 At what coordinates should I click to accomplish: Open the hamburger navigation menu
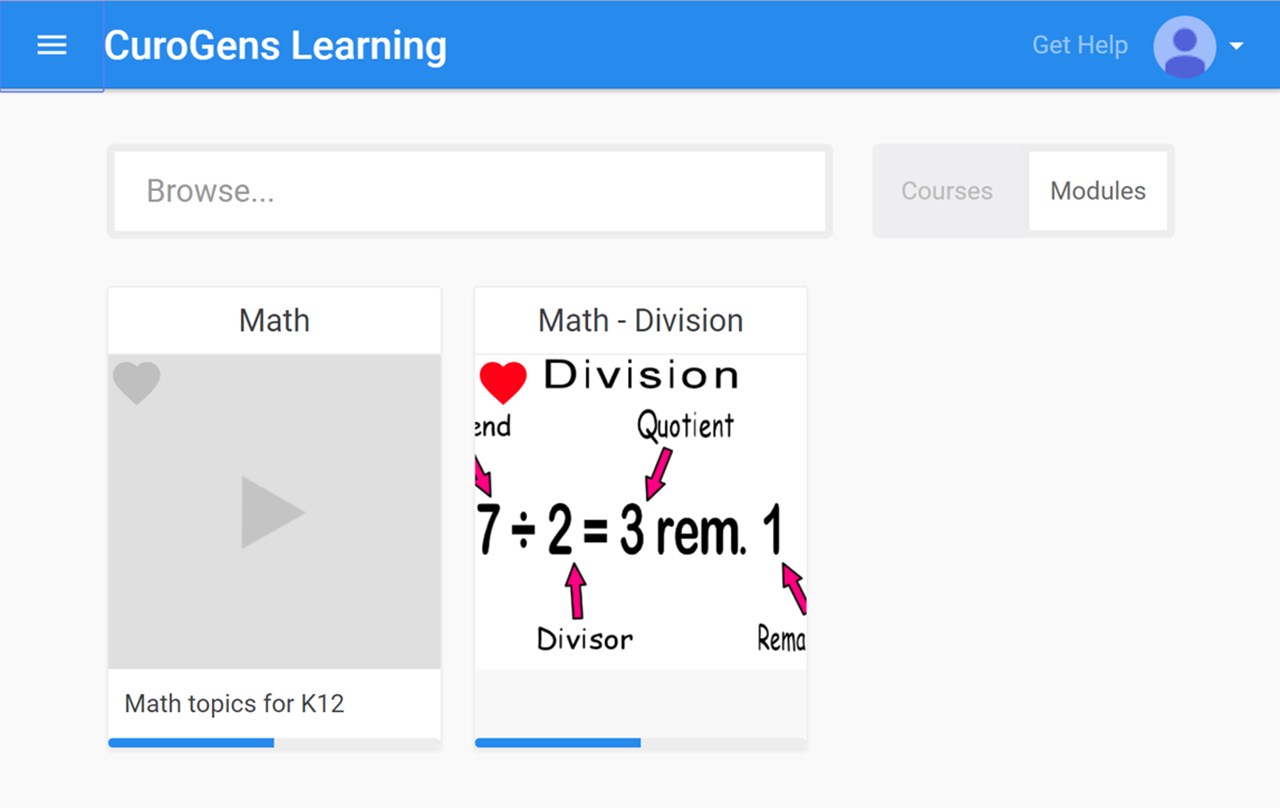click(x=52, y=45)
